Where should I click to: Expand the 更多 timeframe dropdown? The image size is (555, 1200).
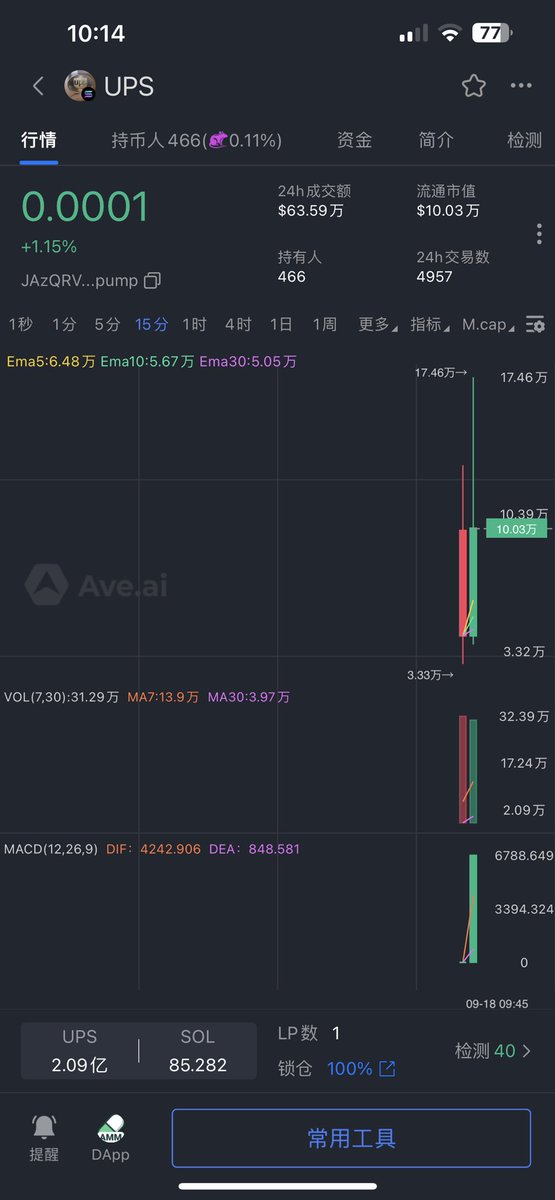pyautogui.click(x=378, y=324)
